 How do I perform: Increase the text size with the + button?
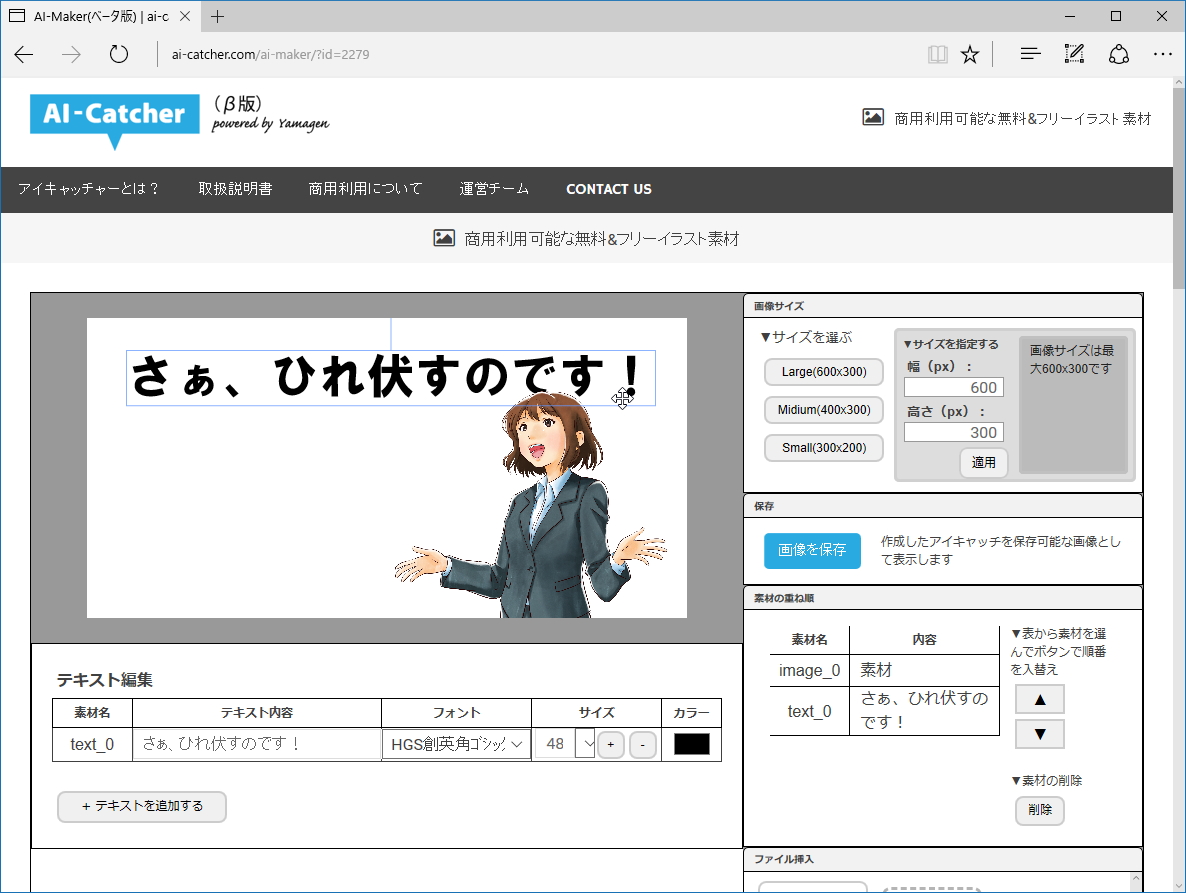[x=611, y=744]
